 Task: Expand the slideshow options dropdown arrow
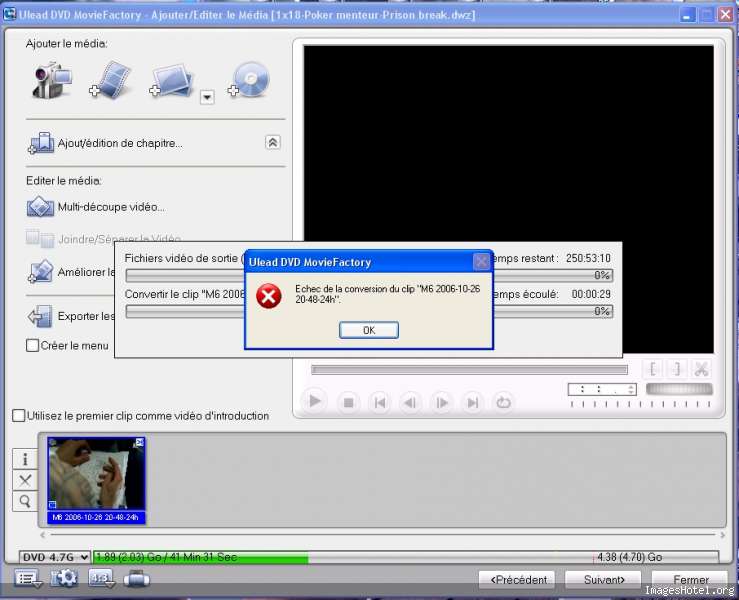[x=207, y=97]
